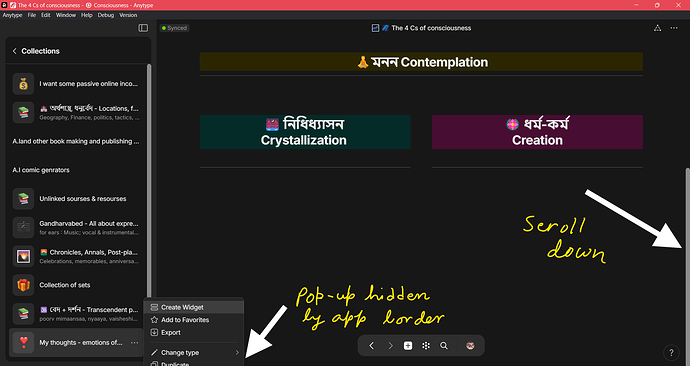Open the Help menu

pyautogui.click(x=87, y=15)
